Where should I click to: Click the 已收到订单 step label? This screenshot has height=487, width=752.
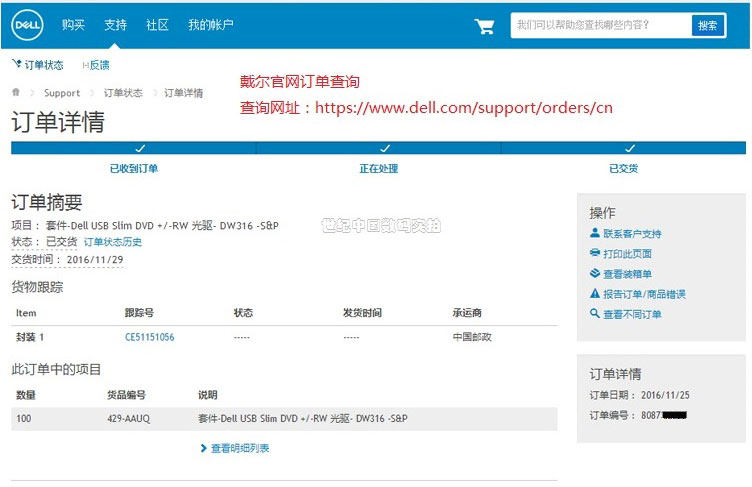point(134,168)
